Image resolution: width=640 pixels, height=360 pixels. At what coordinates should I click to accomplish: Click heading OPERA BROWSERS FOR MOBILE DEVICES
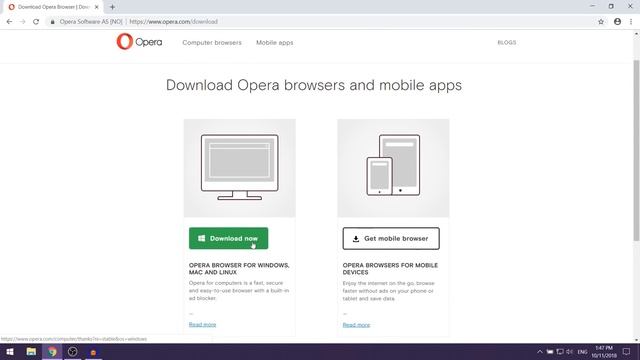pos(390,269)
